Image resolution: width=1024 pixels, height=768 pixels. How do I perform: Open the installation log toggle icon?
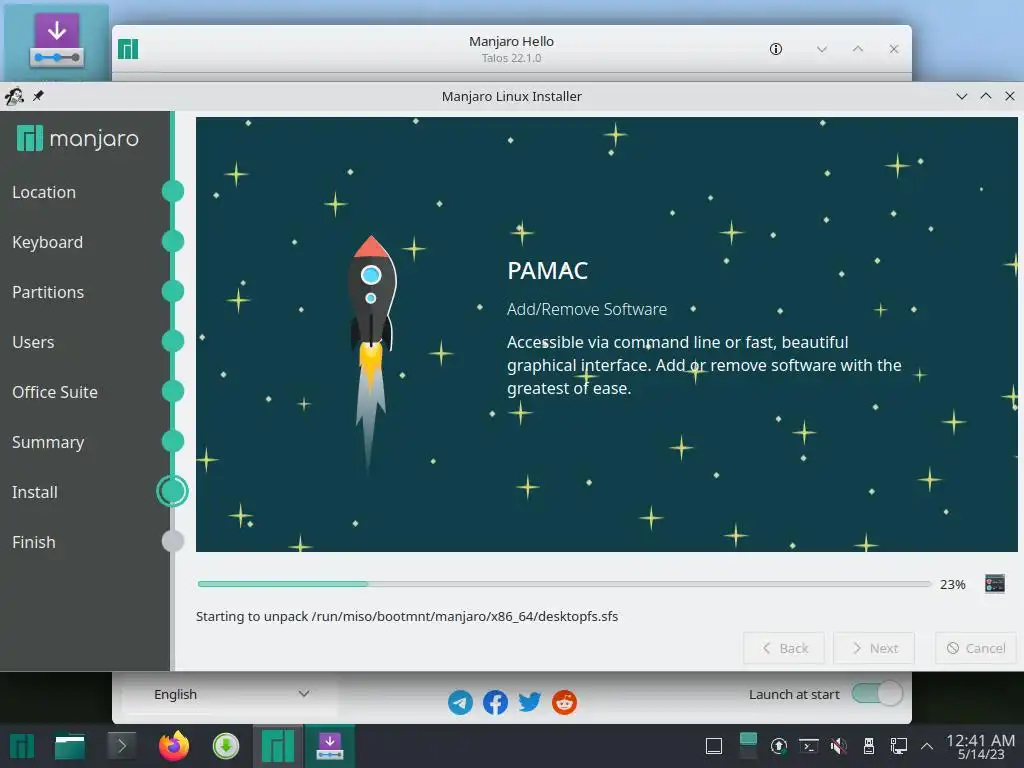tap(995, 584)
